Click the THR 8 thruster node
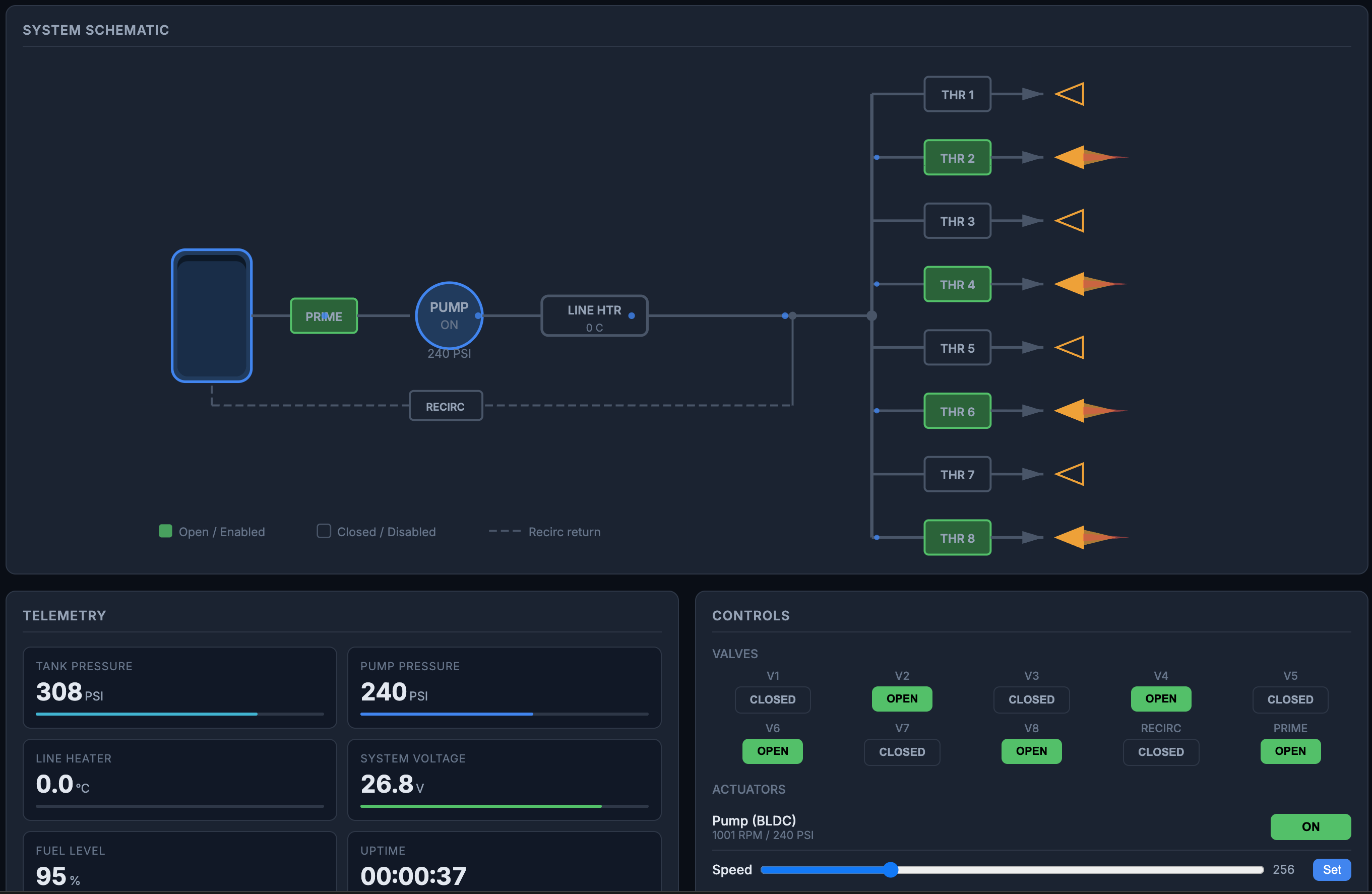This screenshot has height=894, width=1372. point(957,537)
